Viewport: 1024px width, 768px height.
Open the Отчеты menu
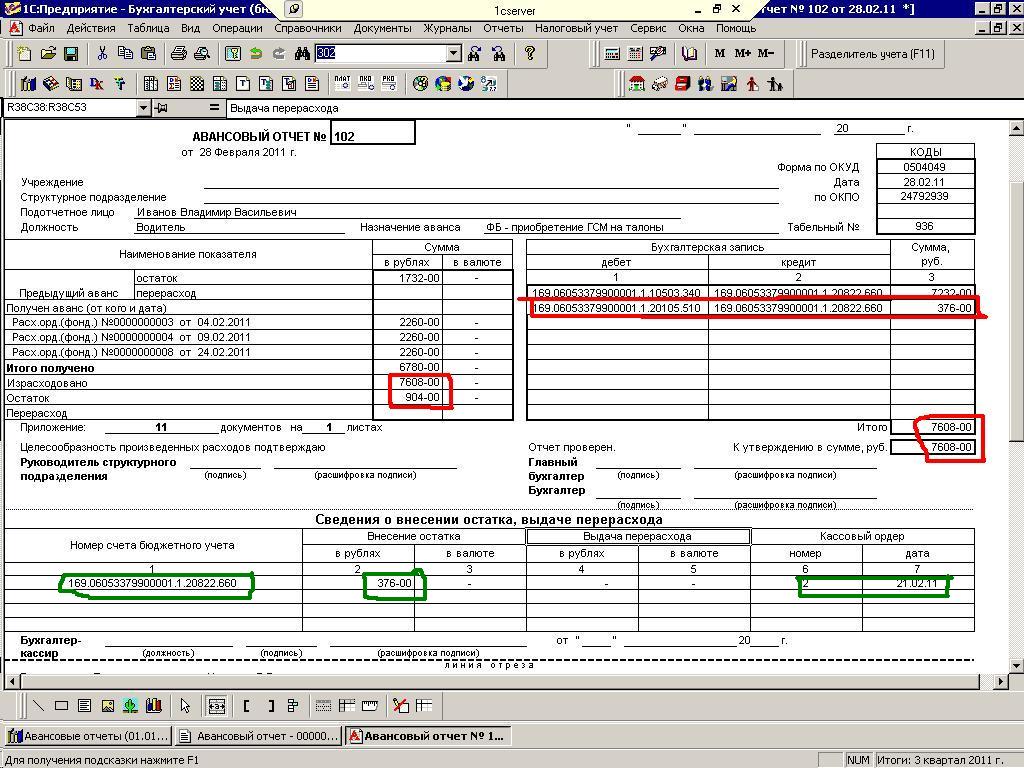(503, 28)
